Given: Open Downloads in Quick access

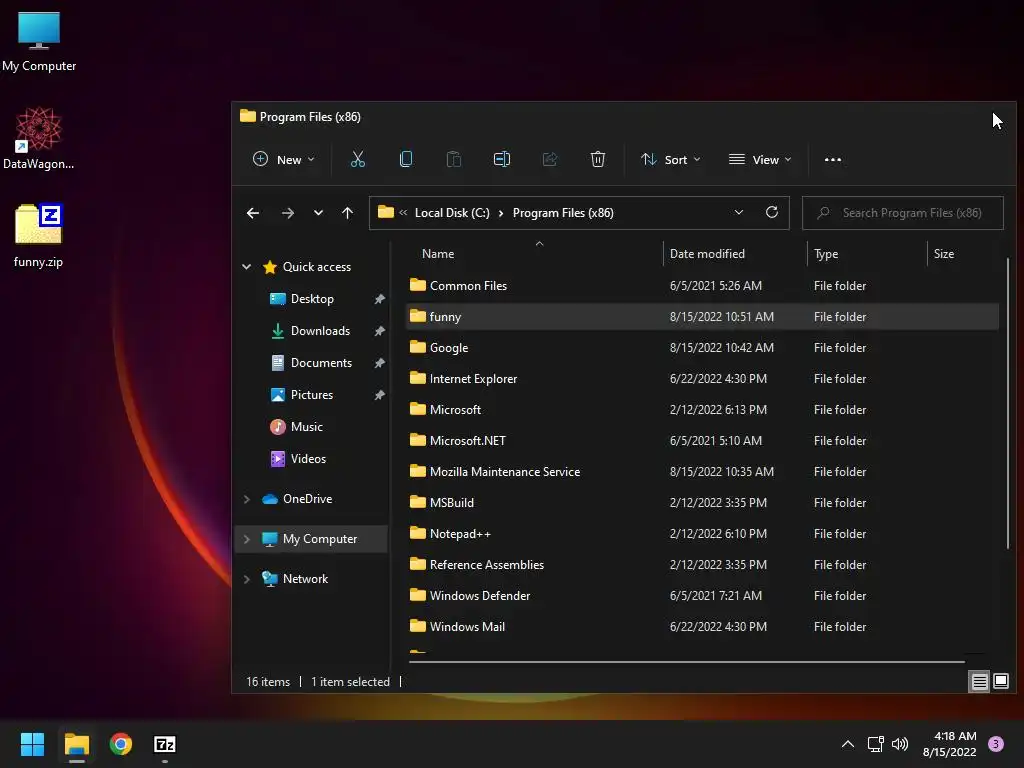Looking at the screenshot, I should click(319, 330).
